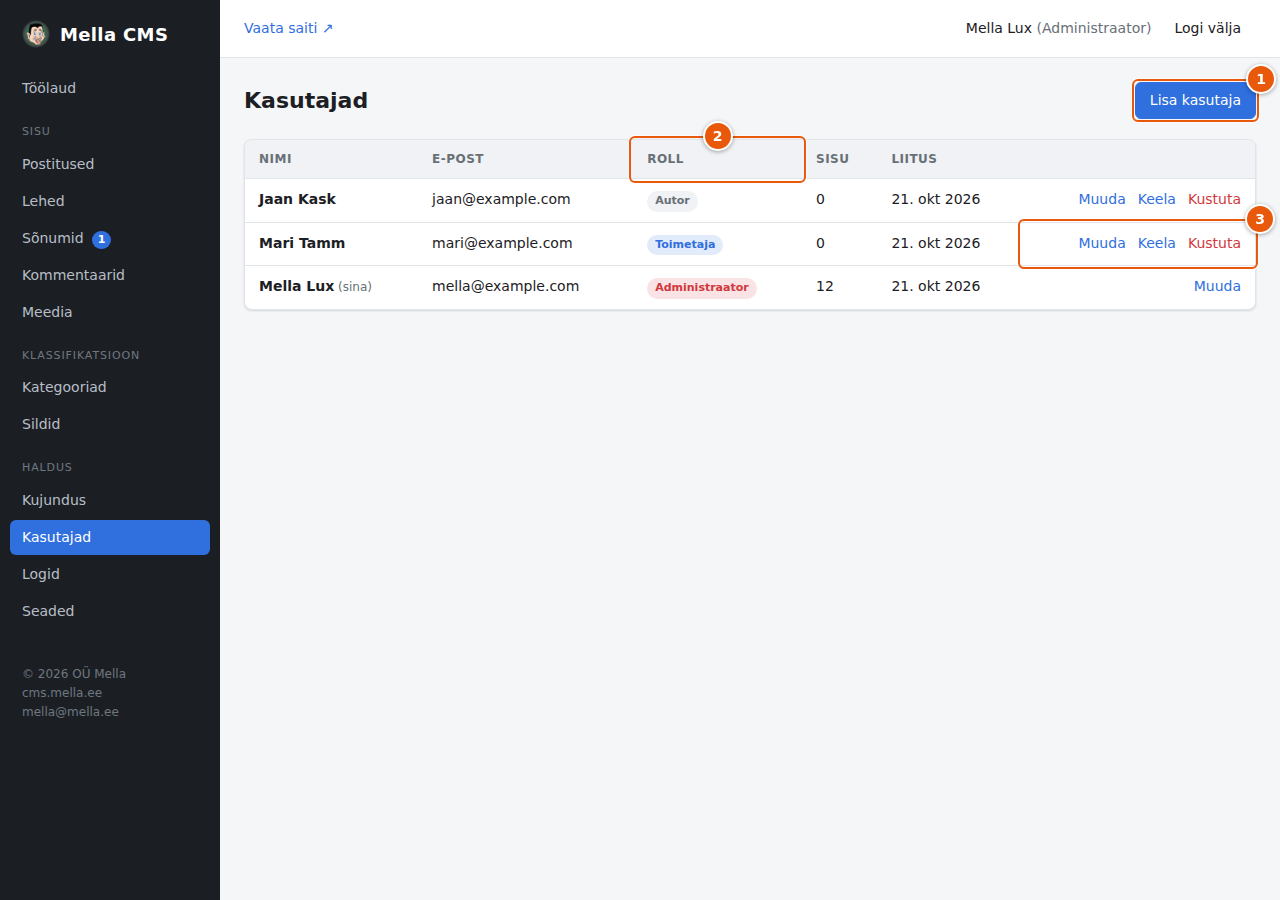1280x900 pixels.
Task: Click the Toimetaja role badge
Action: [x=685, y=244]
